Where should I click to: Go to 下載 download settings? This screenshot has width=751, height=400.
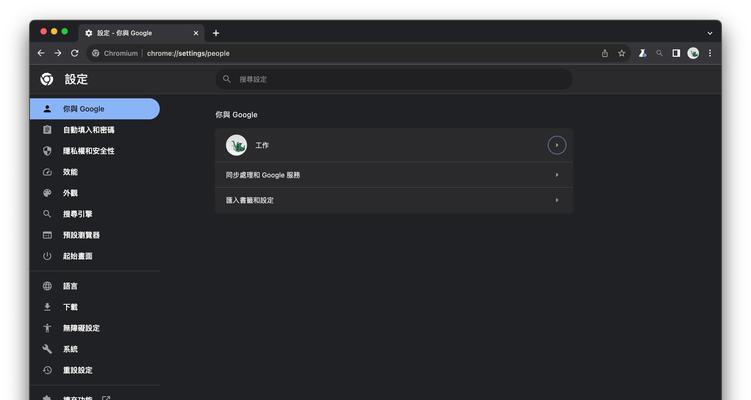(x=95, y=307)
